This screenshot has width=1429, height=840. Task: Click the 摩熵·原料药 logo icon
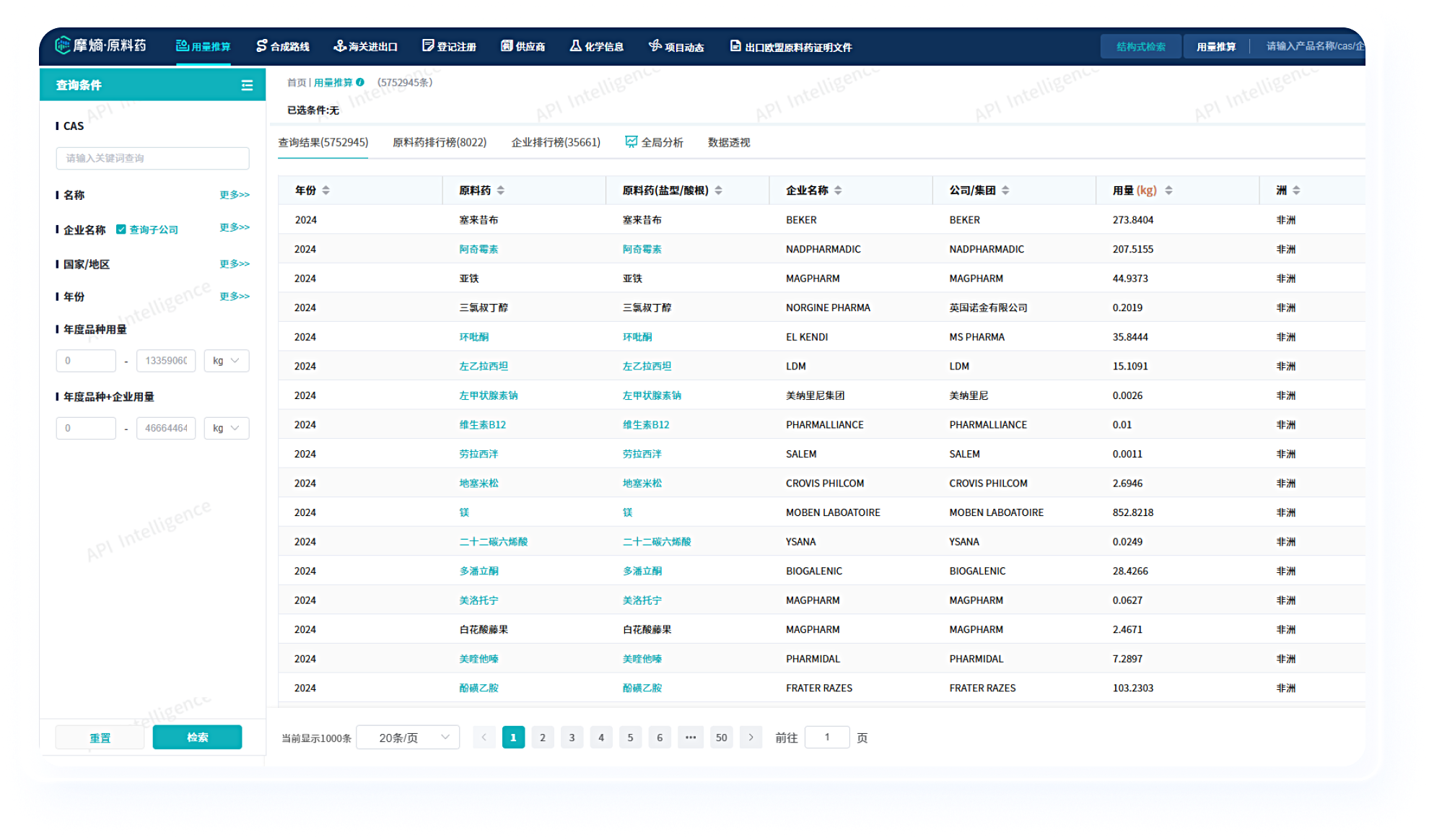pos(63,45)
